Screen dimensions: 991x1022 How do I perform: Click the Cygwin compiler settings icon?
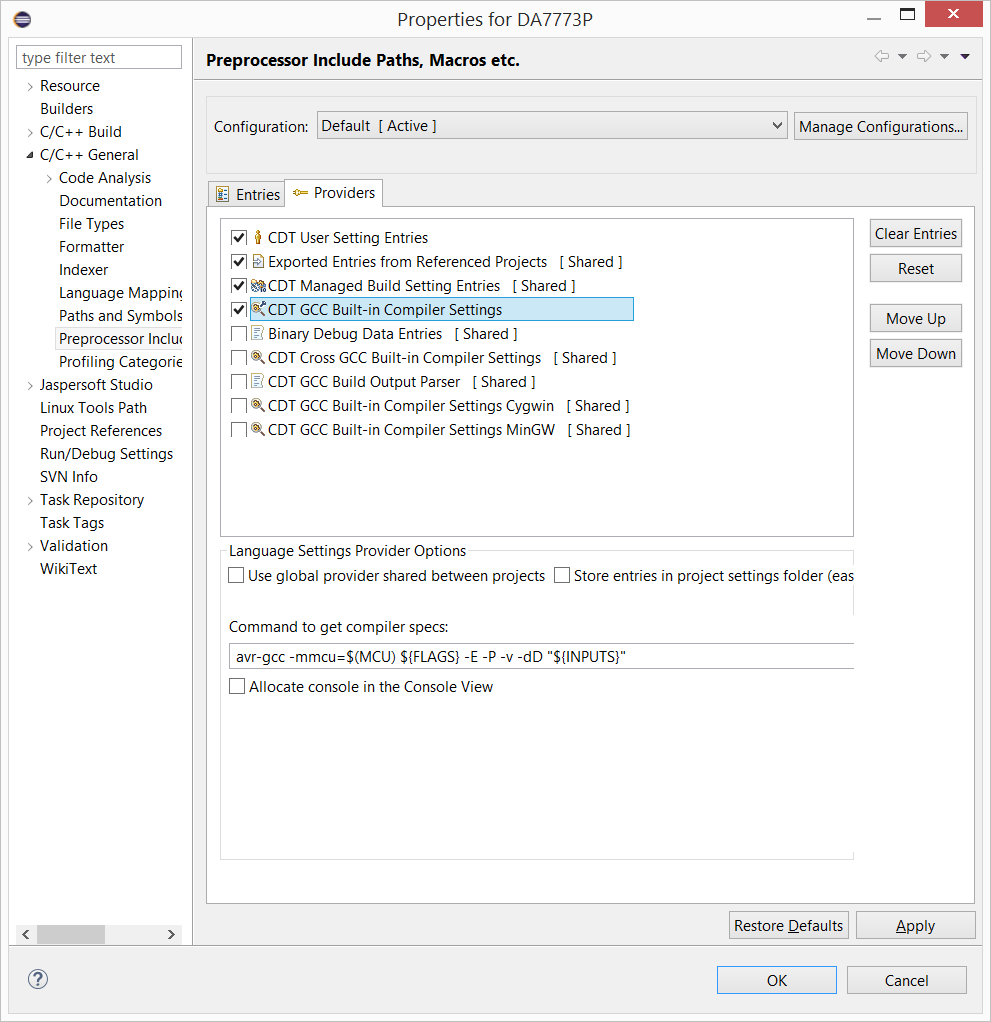coord(258,405)
